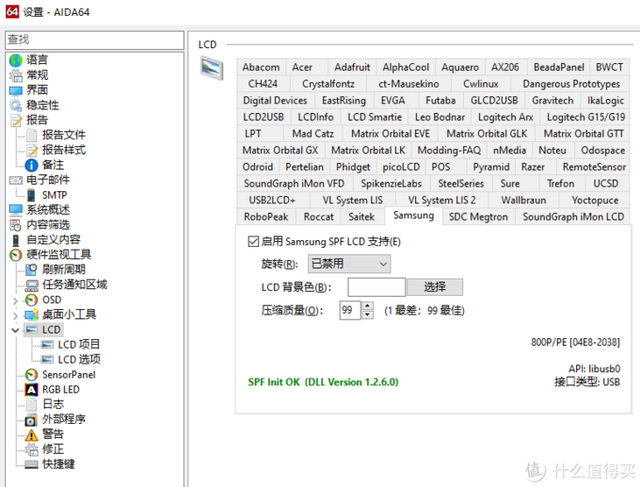Select the 界面 monitor icon
The height and width of the screenshot is (487, 640).
click(x=16, y=91)
